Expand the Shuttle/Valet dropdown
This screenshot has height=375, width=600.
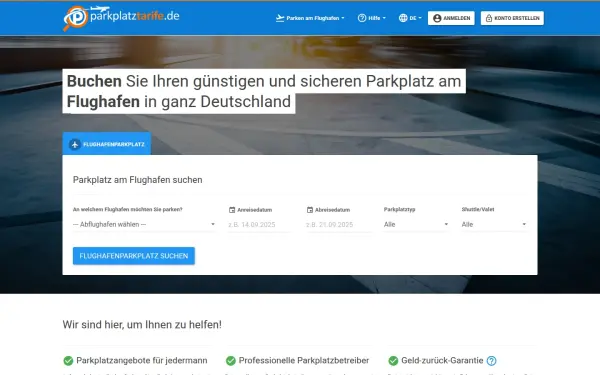tap(494, 225)
